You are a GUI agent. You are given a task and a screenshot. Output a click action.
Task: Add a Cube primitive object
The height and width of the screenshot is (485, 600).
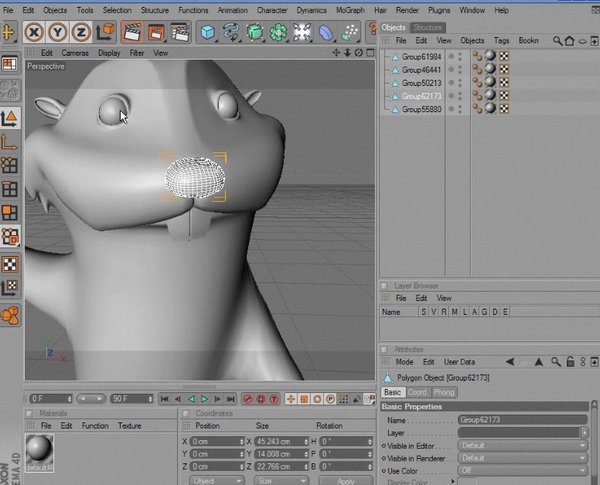pos(207,32)
